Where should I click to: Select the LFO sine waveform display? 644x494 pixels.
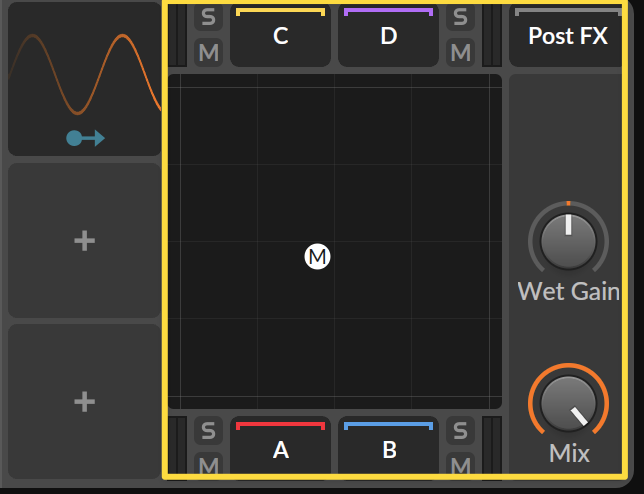tap(85, 74)
